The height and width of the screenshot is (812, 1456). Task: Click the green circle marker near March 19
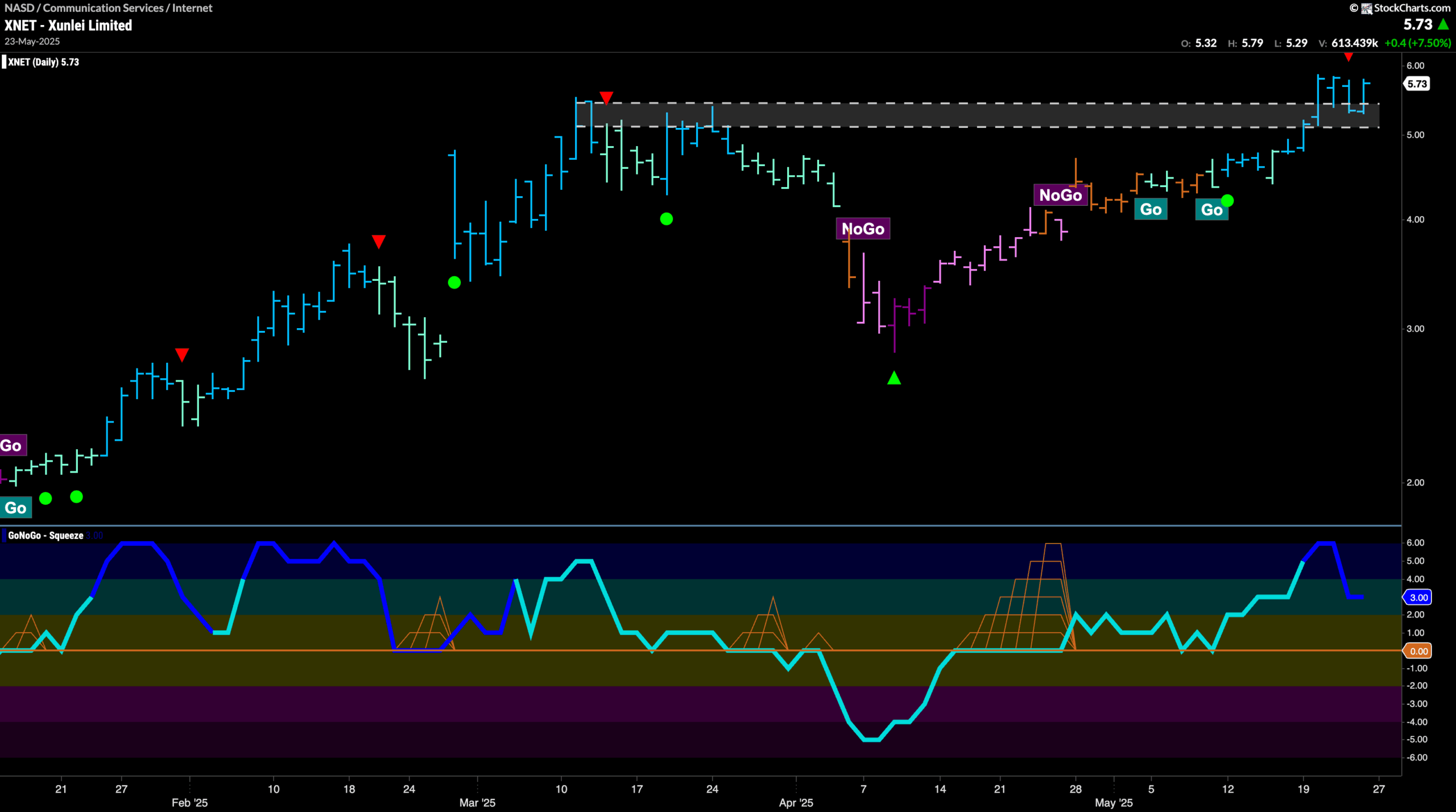coord(667,219)
